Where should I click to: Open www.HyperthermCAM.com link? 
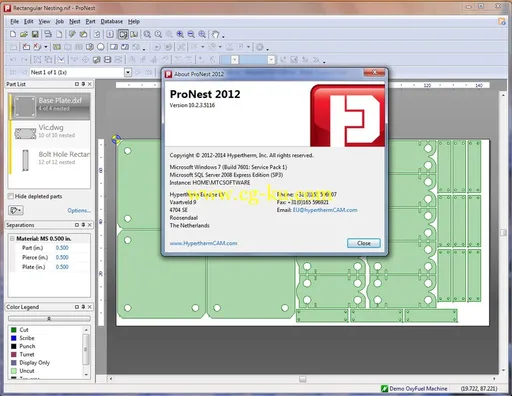(x=203, y=243)
